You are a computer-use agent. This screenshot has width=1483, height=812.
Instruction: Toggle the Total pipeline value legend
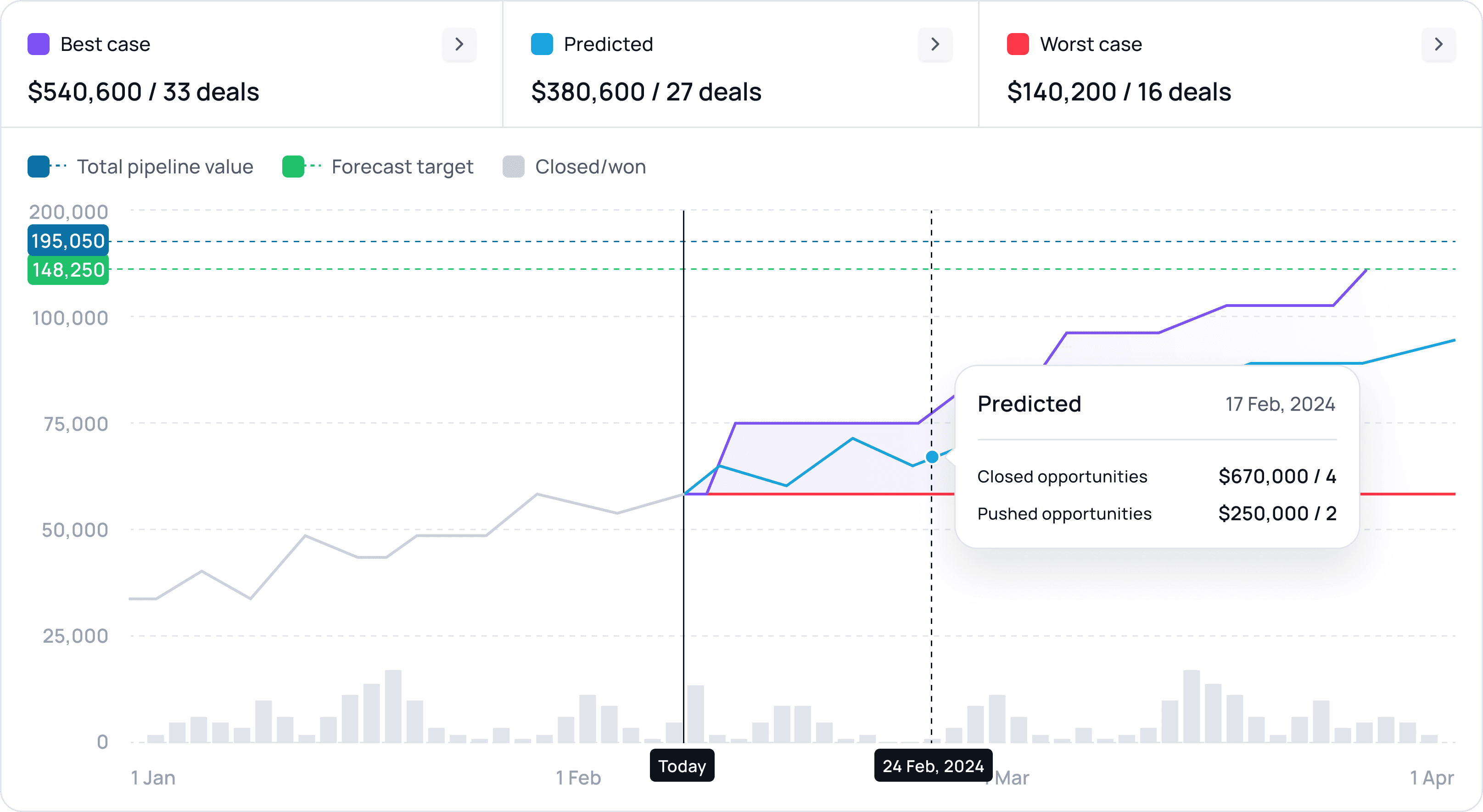[x=165, y=167]
